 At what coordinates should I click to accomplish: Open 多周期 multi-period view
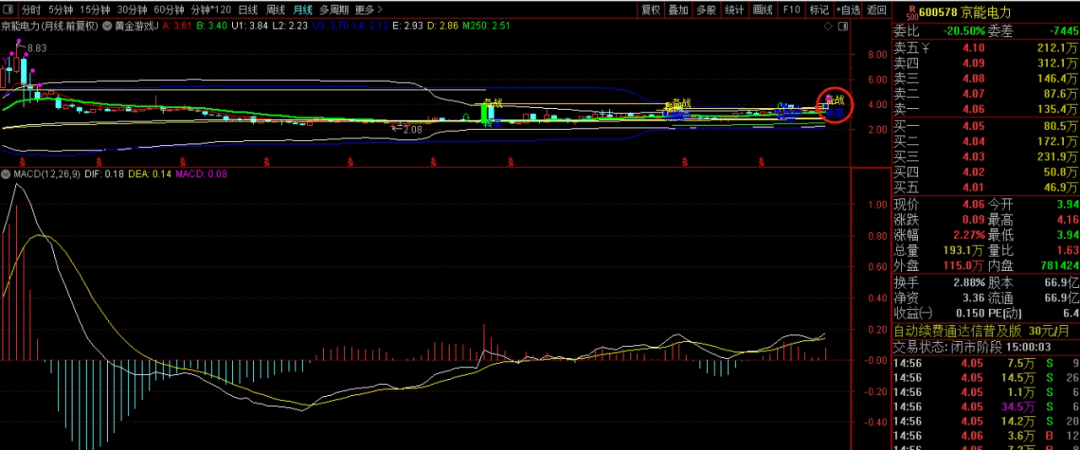[x=334, y=10]
